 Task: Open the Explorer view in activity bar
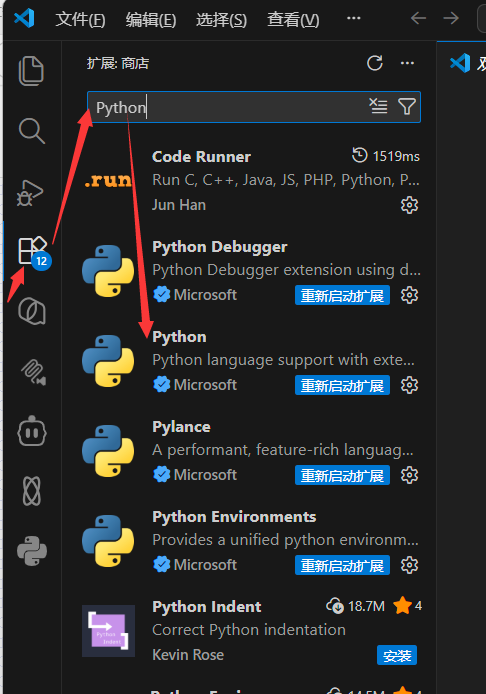pos(31,71)
